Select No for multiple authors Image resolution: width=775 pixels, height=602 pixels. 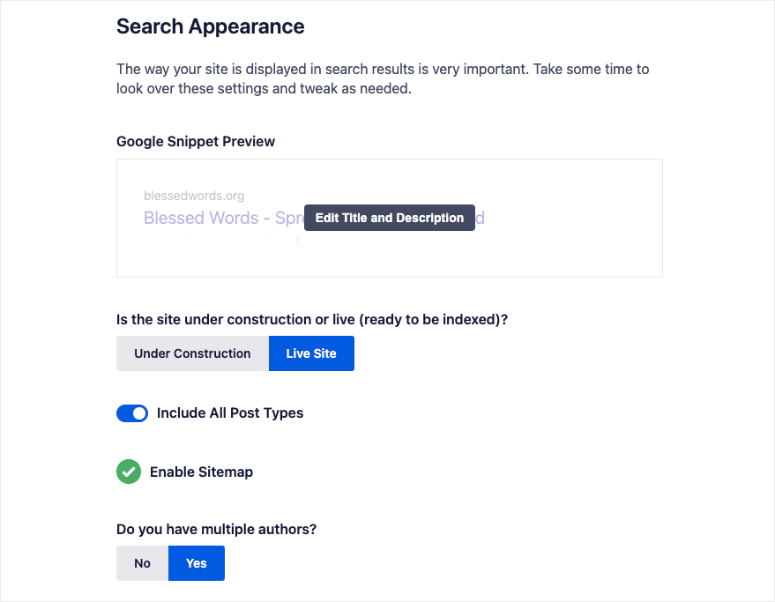pos(142,563)
